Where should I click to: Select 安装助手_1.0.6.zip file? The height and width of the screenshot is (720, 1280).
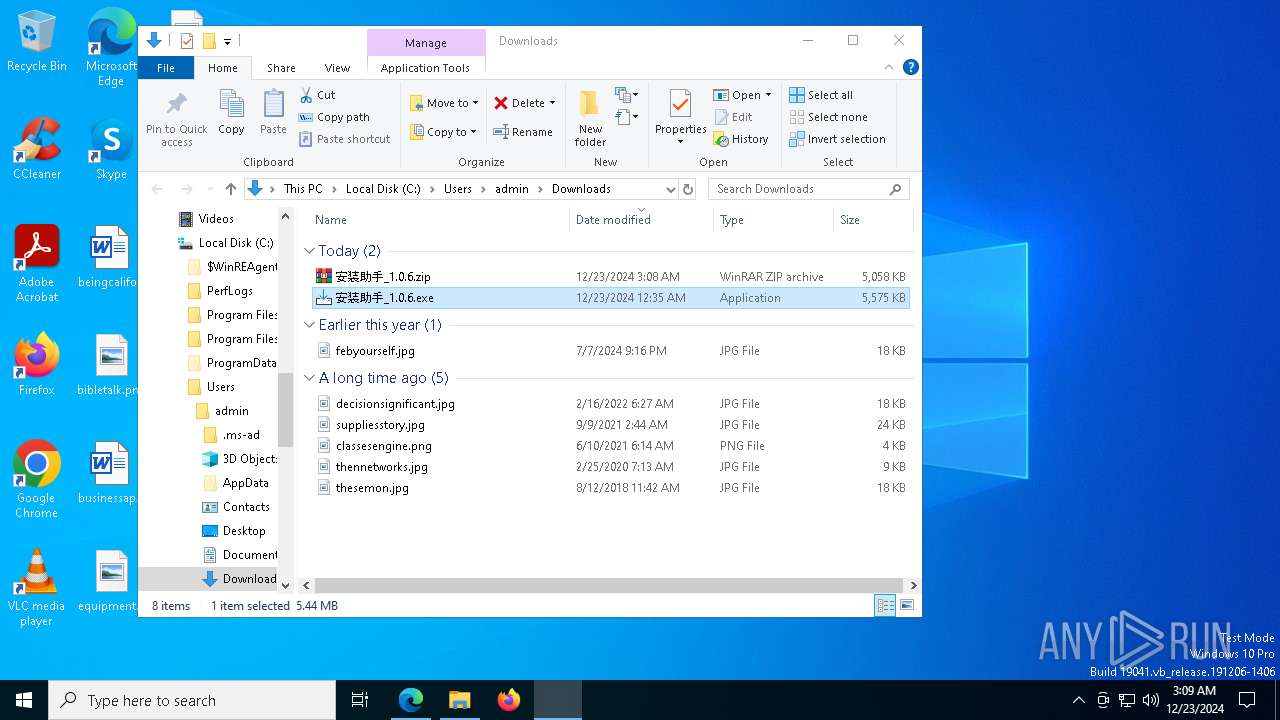pyautogui.click(x=611, y=277)
